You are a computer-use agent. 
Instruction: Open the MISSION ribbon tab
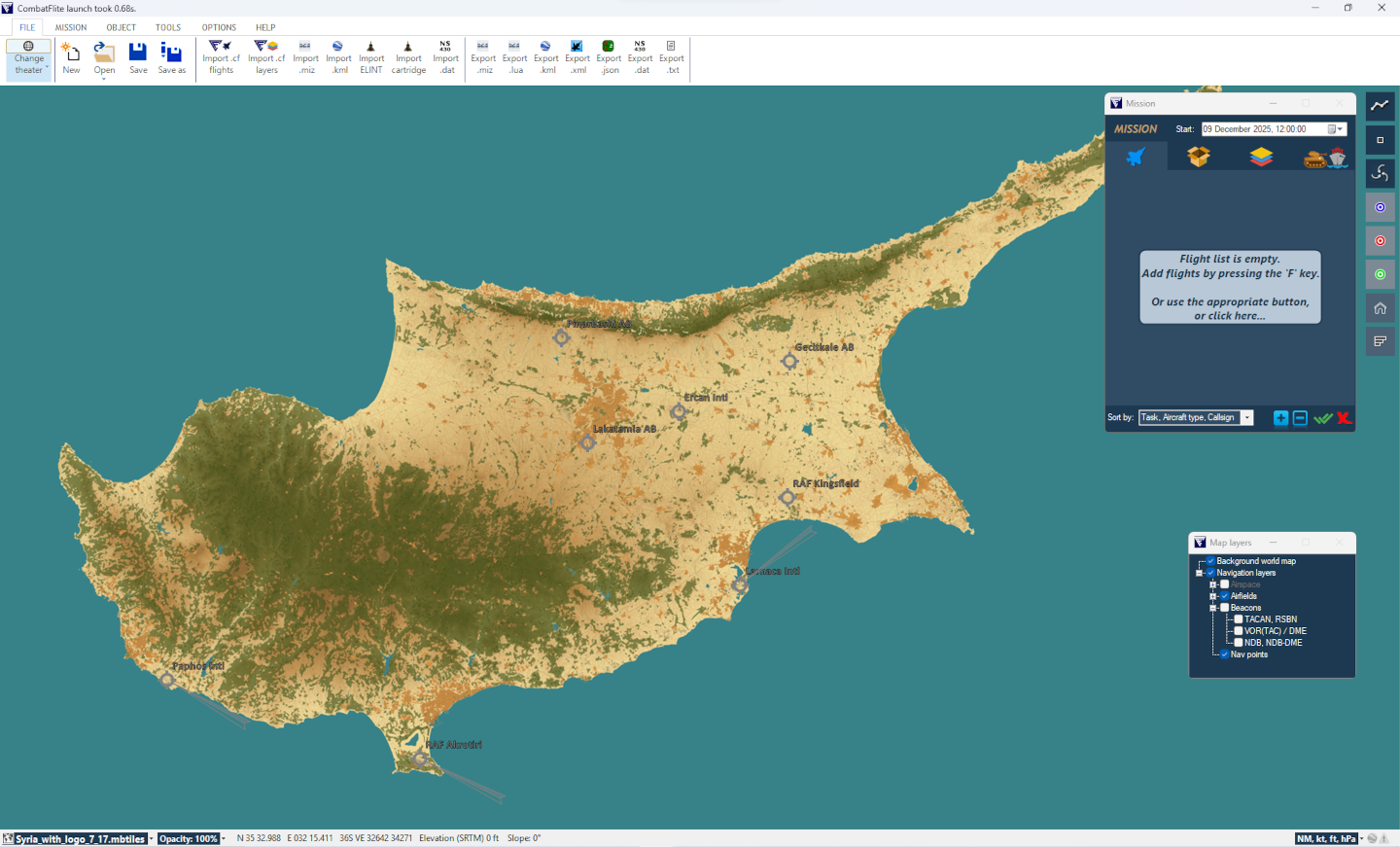[71, 27]
